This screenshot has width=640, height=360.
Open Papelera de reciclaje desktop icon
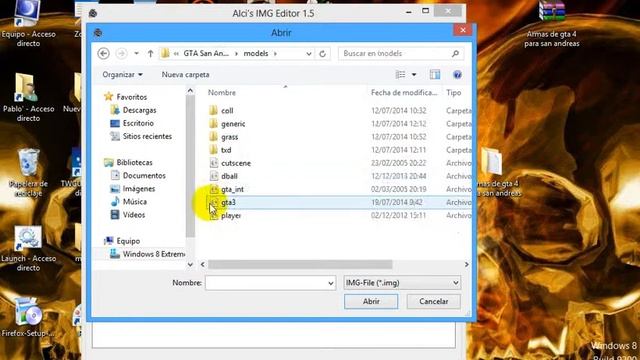click(x=28, y=173)
